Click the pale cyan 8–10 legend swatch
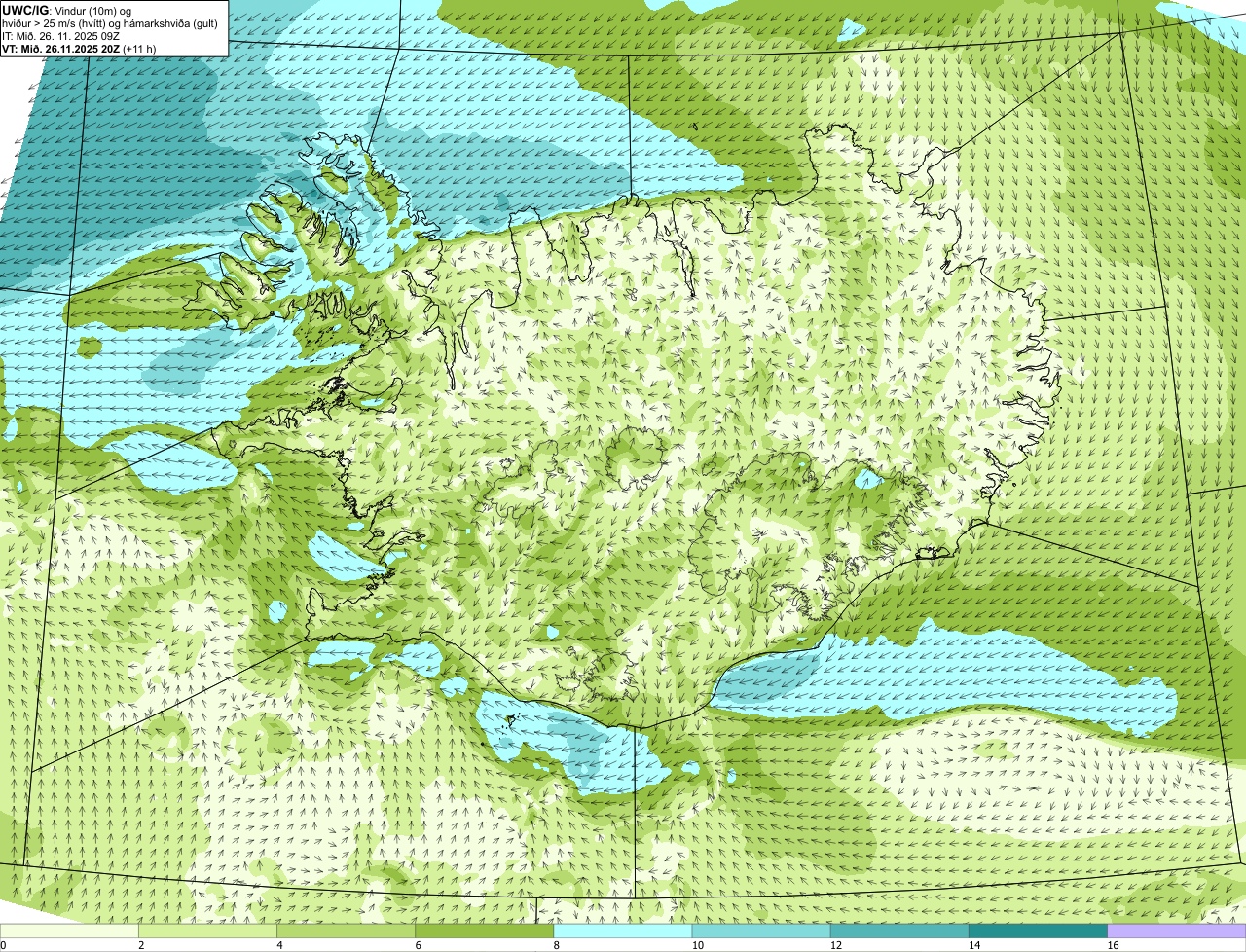Viewport: 1246px width, 952px height. point(623,931)
